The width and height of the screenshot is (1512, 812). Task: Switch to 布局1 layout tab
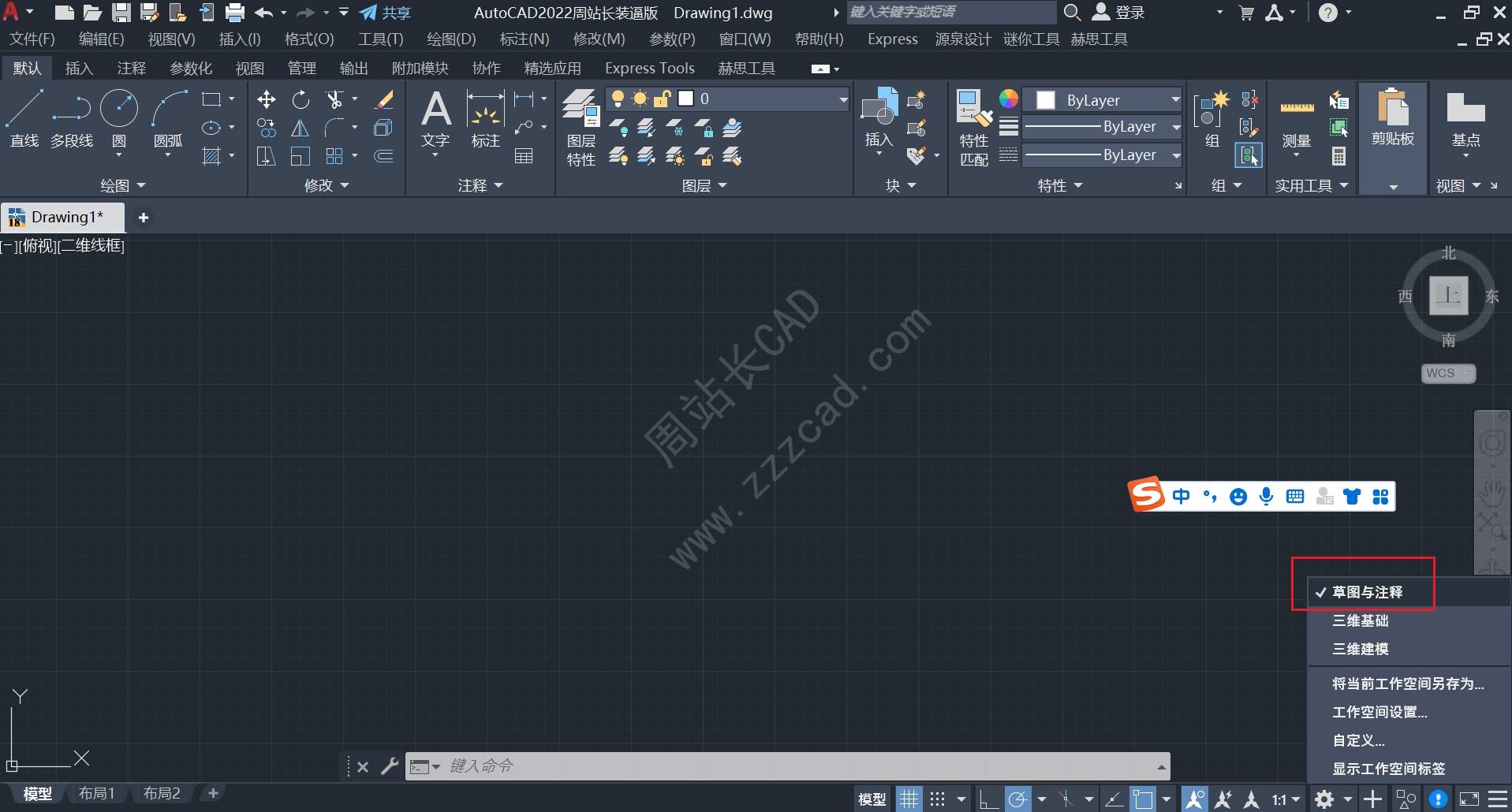click(96, 793)
